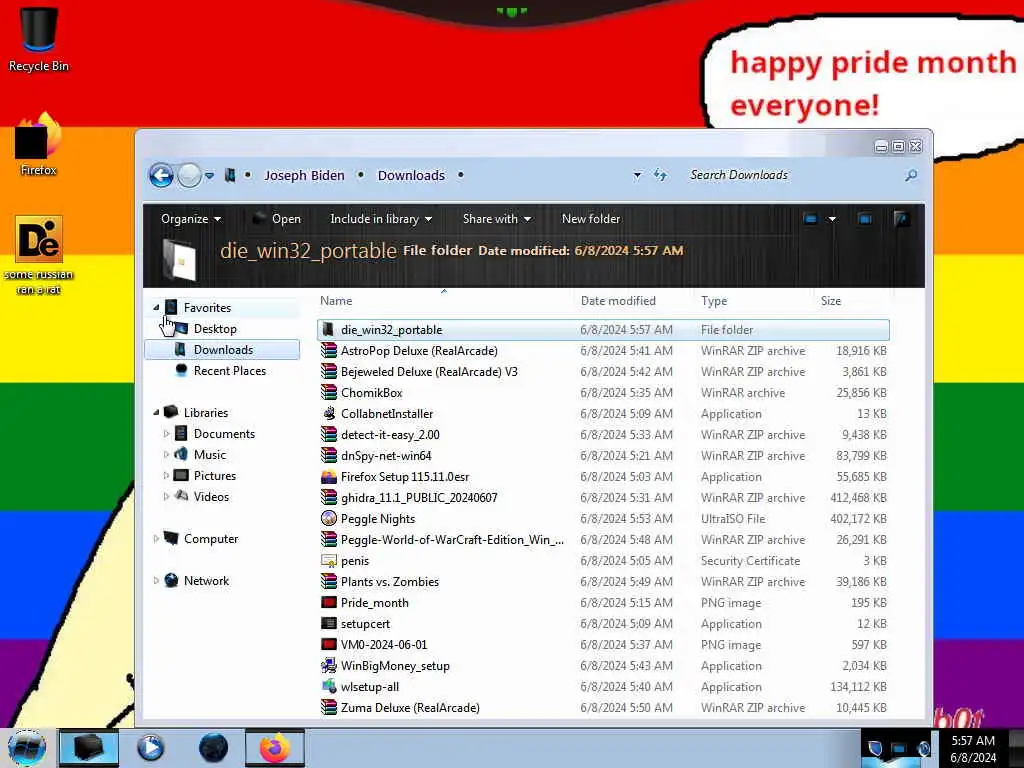Viewport: 1024px width, 768px height.
Task: Toggle the preview pane icon
Action: point(865,219)
